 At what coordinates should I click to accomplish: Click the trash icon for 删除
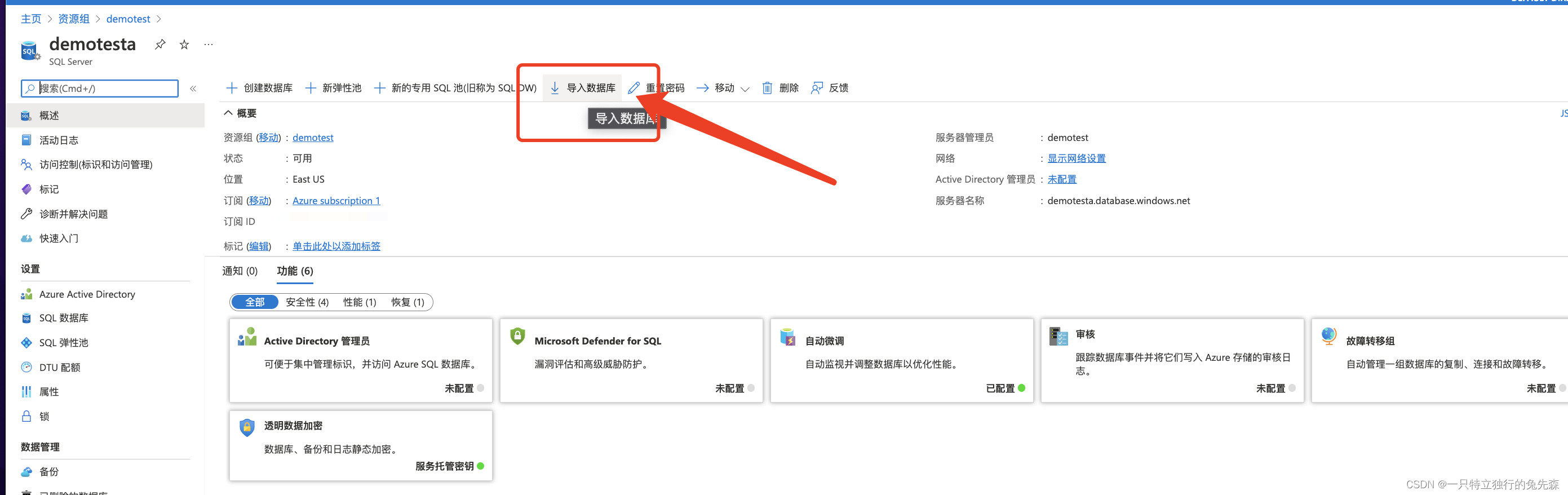(767, 88)
